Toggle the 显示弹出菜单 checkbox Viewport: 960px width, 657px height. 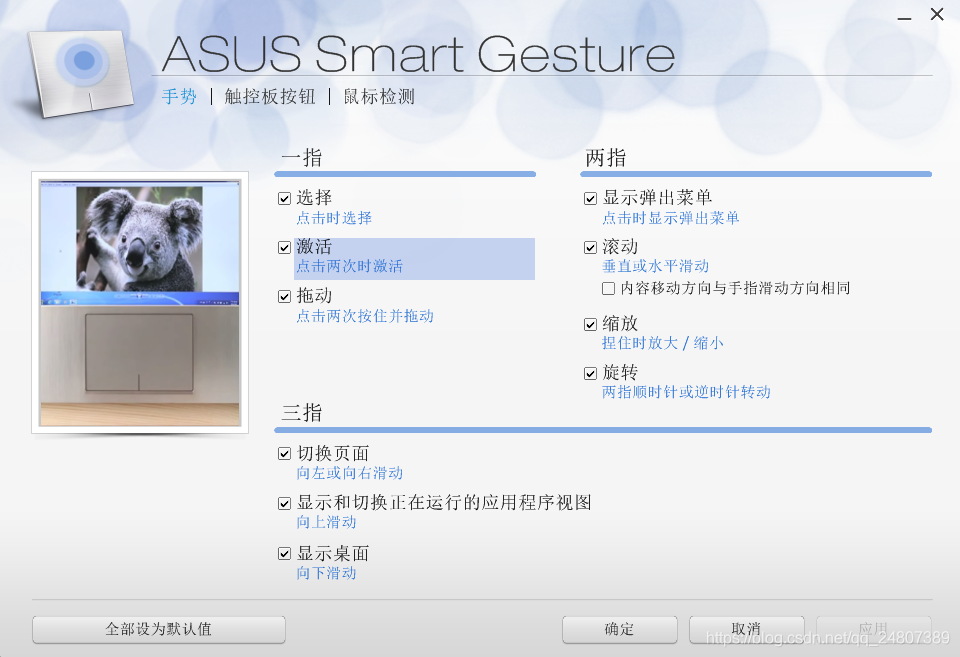[x=590, y=198]
